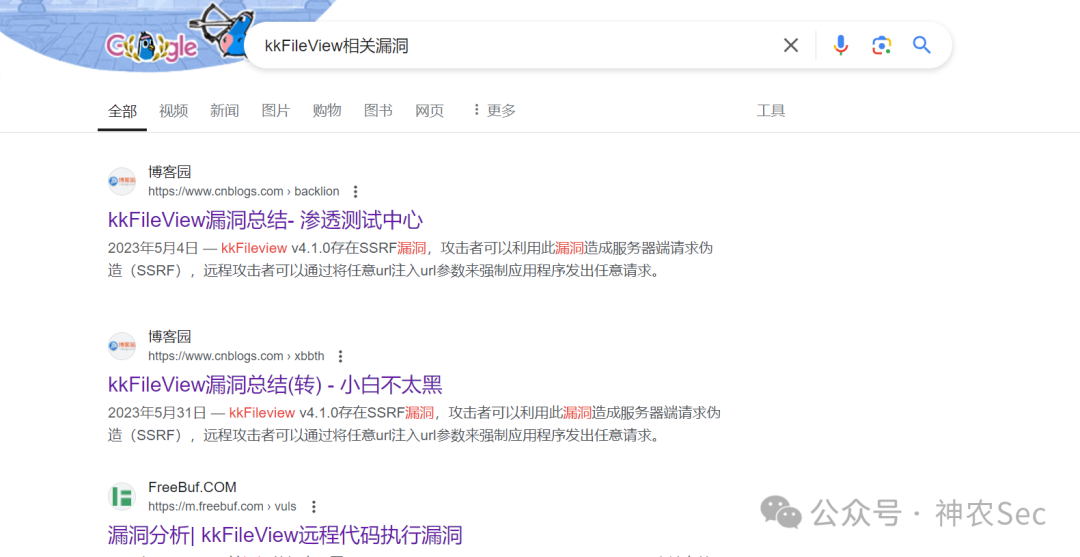Open the cnblogs.com › xbbth URL
1080x557 pixels.
pos(236,356)
